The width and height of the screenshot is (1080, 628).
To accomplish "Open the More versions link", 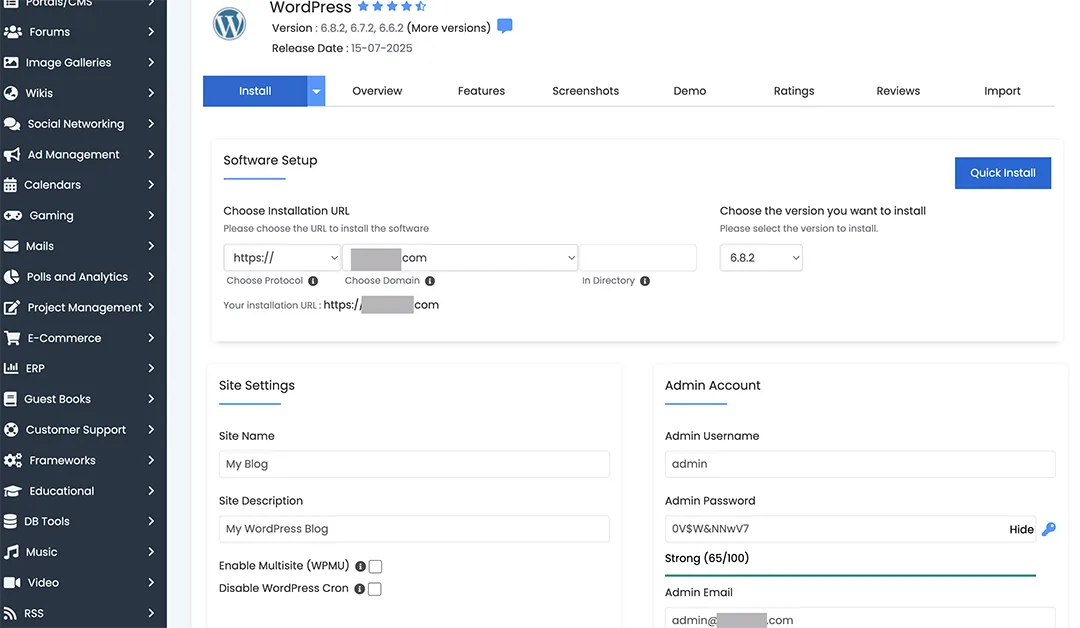I will (449, 28).
